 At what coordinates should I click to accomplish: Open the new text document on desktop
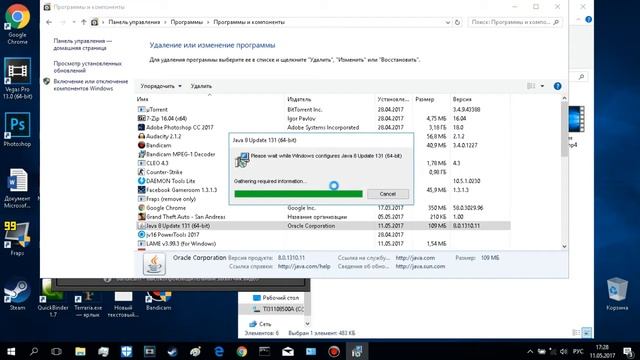(x=123, y=304)
